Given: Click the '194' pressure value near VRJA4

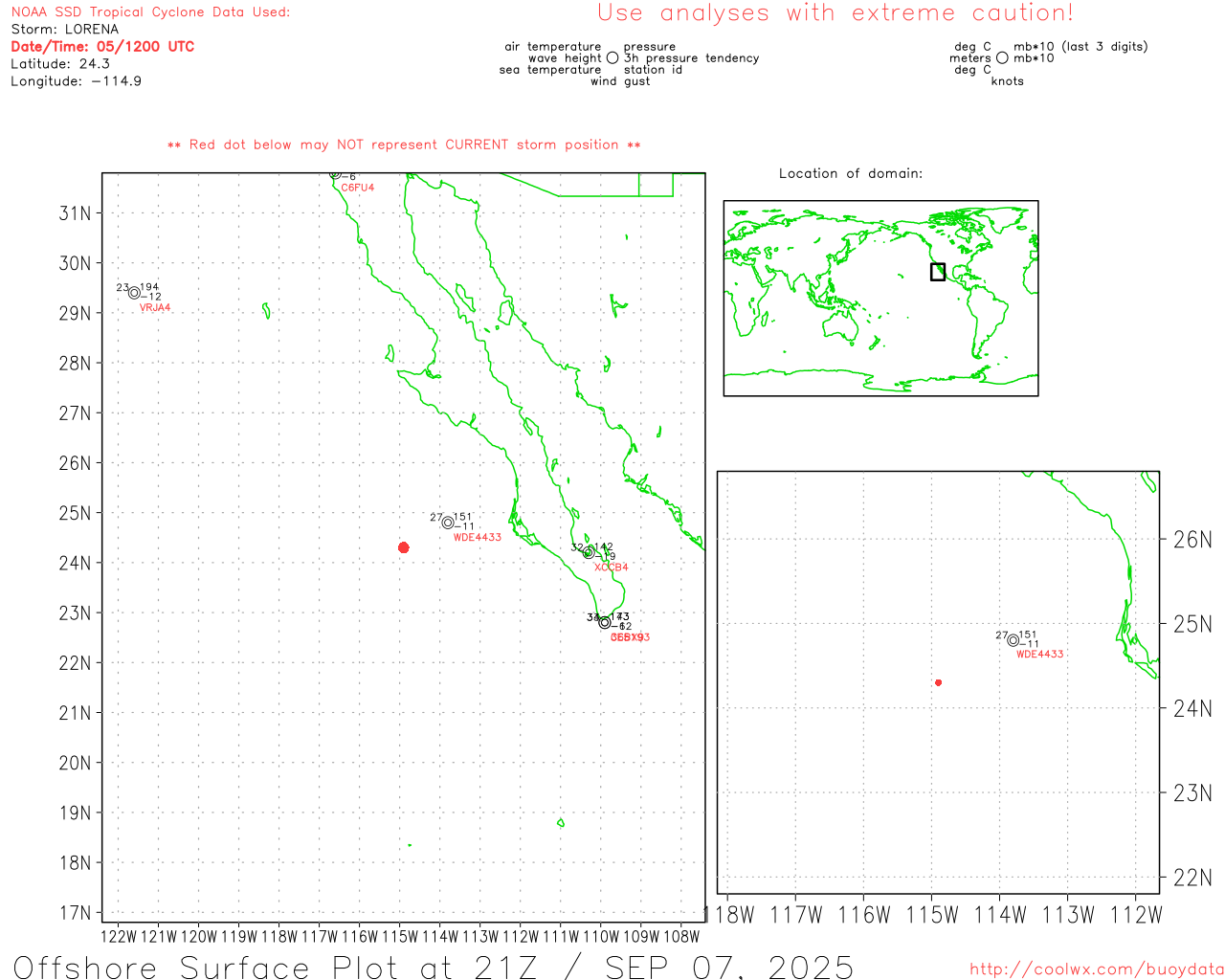Looking at the screenshot, I should point(149,287).
